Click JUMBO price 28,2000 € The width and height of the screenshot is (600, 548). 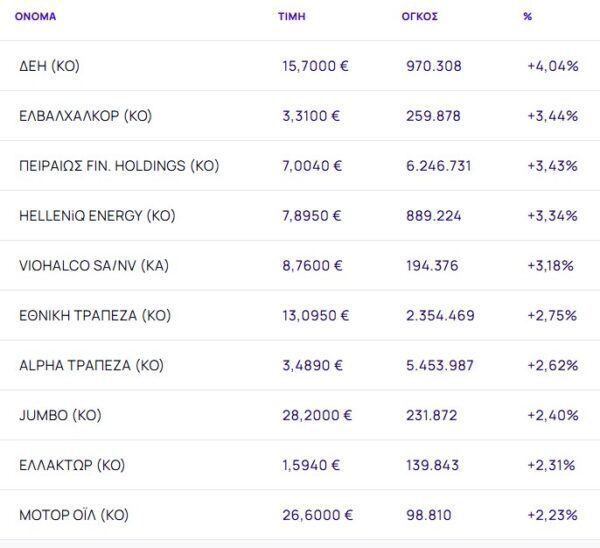point(317,416)
